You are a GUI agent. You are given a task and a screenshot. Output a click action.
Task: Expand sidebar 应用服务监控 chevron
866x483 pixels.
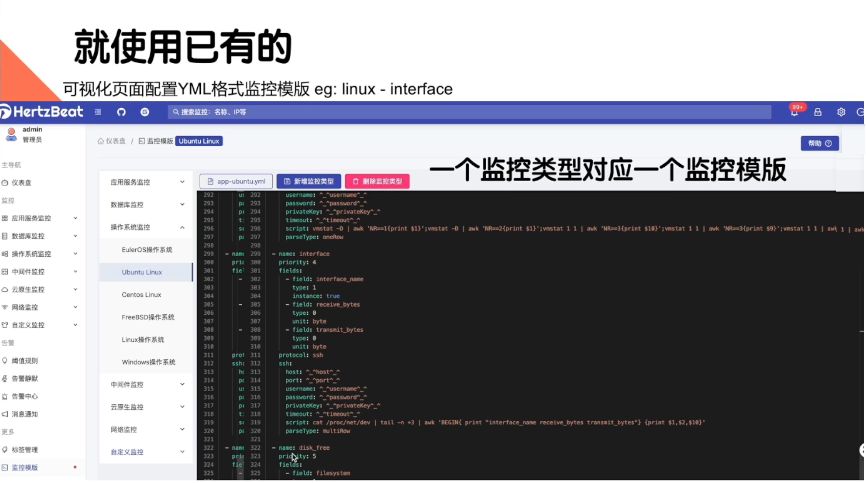(x=76, y=219)
